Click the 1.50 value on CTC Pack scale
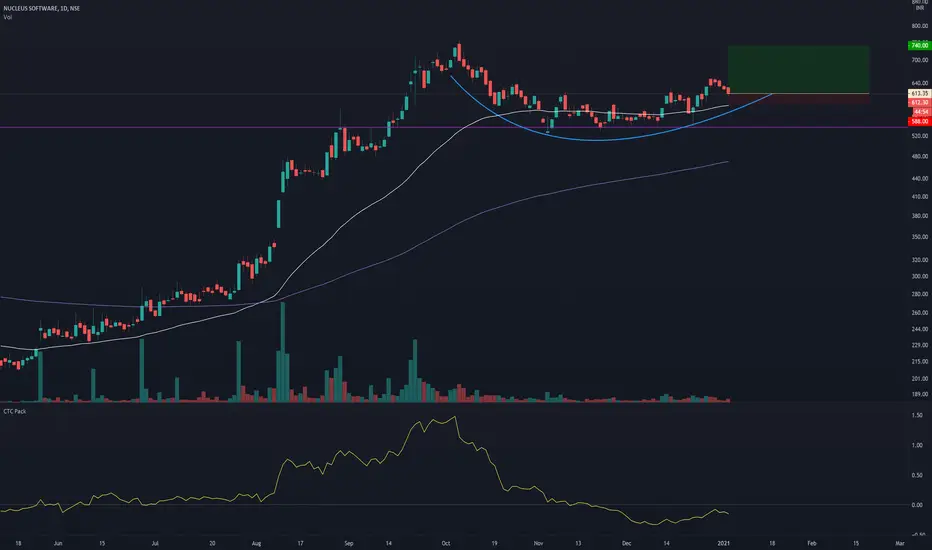The image size is (932, 550). 917,416
